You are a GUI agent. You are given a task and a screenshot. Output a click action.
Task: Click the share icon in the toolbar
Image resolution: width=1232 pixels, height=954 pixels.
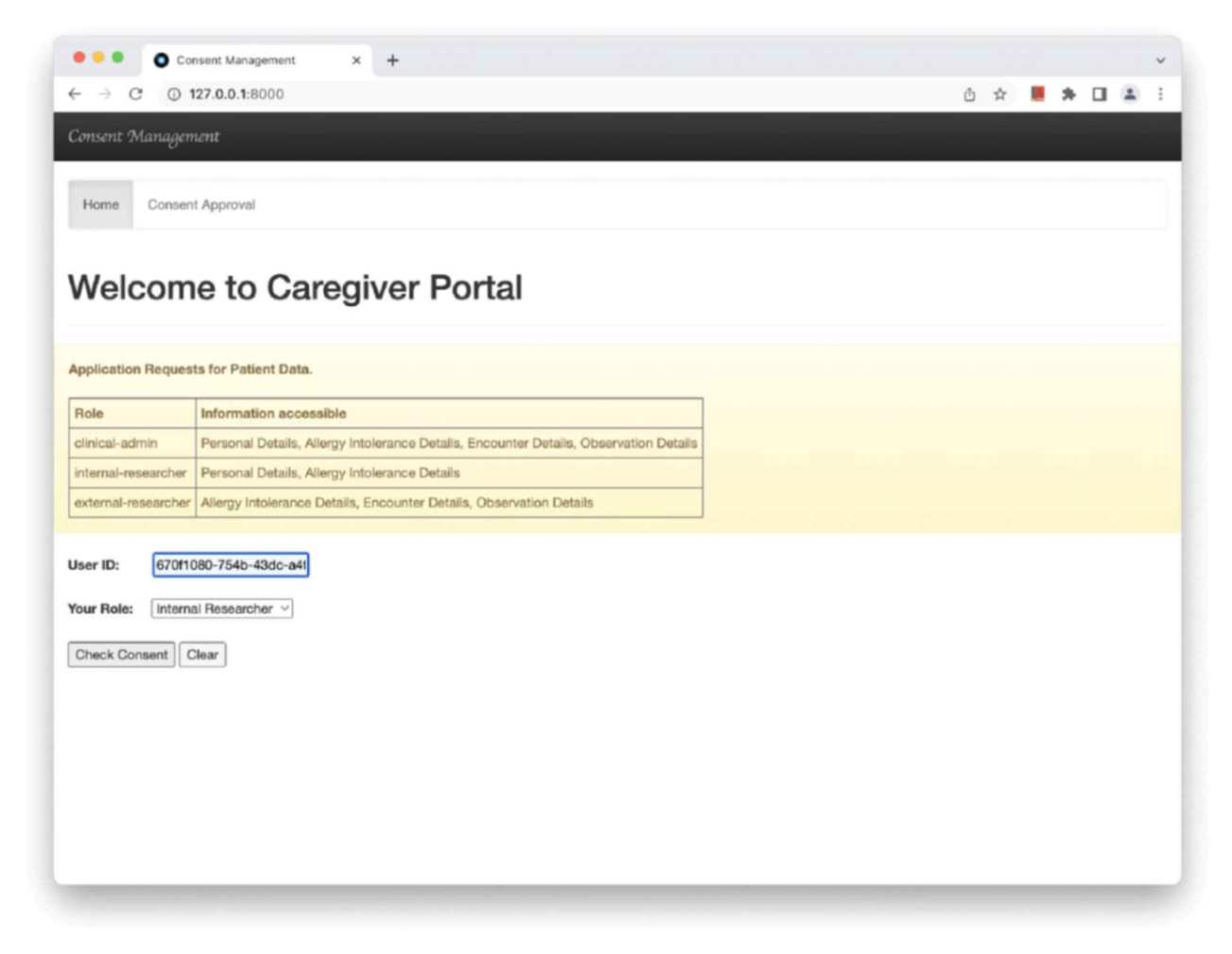968,94
